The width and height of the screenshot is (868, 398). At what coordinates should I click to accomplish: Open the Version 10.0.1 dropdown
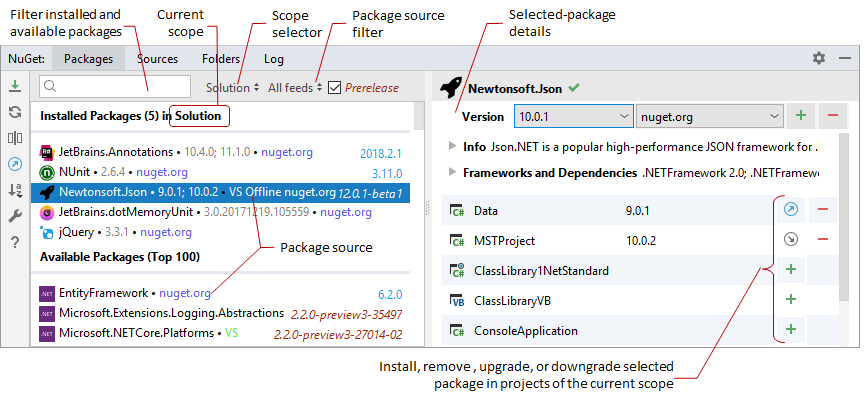click(574, 117)
